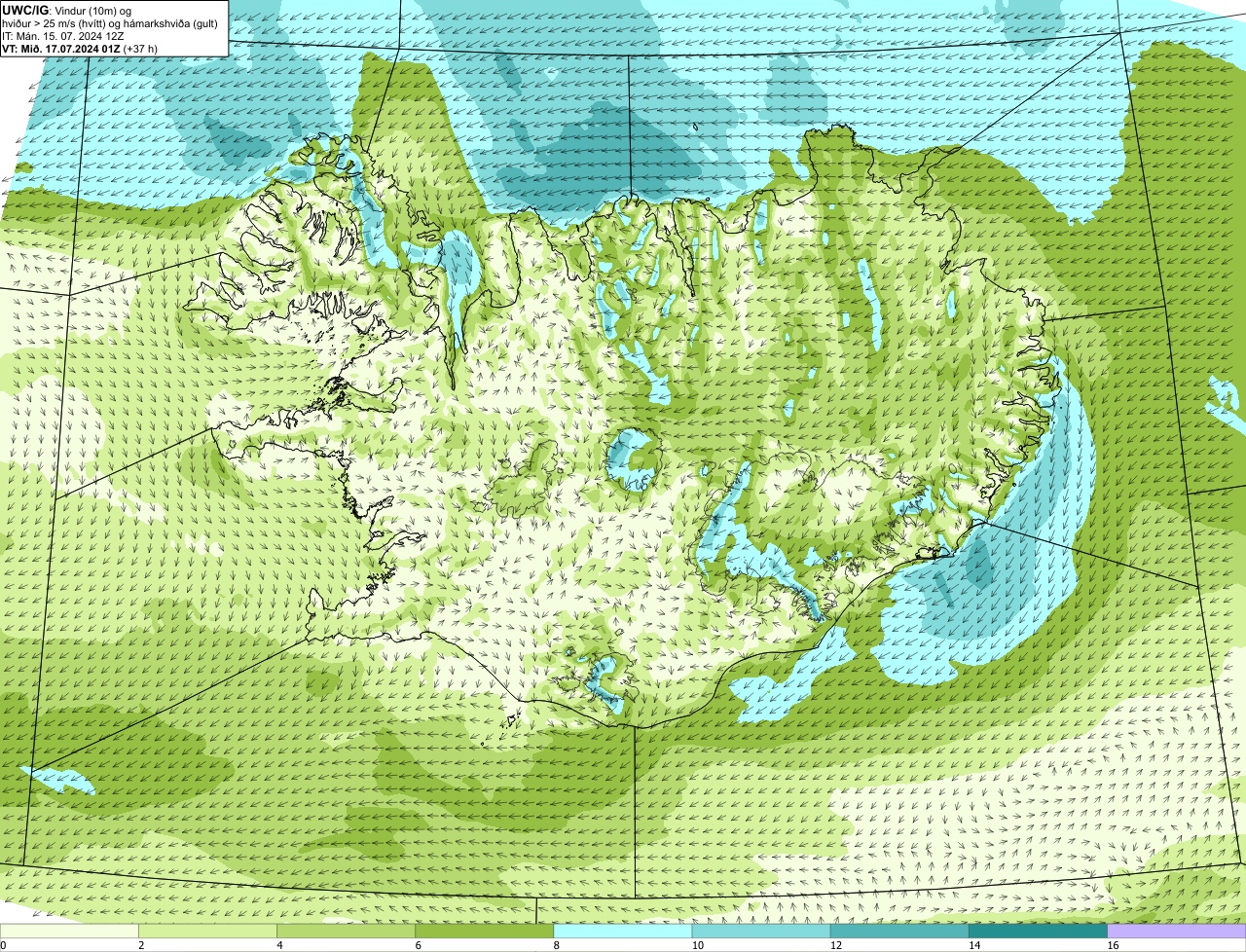Click the 0–2 m/s pale cream legend swatch

(x=70, y=932)
